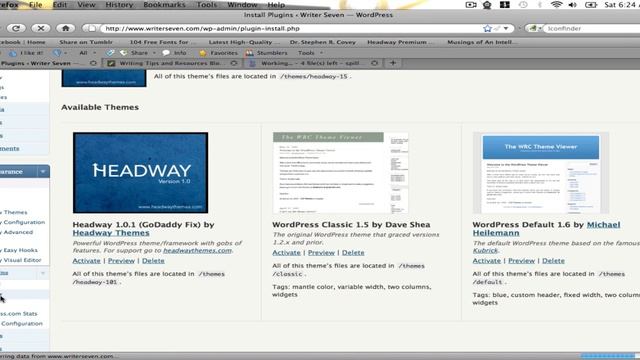Click the Headway theme thumbnail

coord(140,173)
